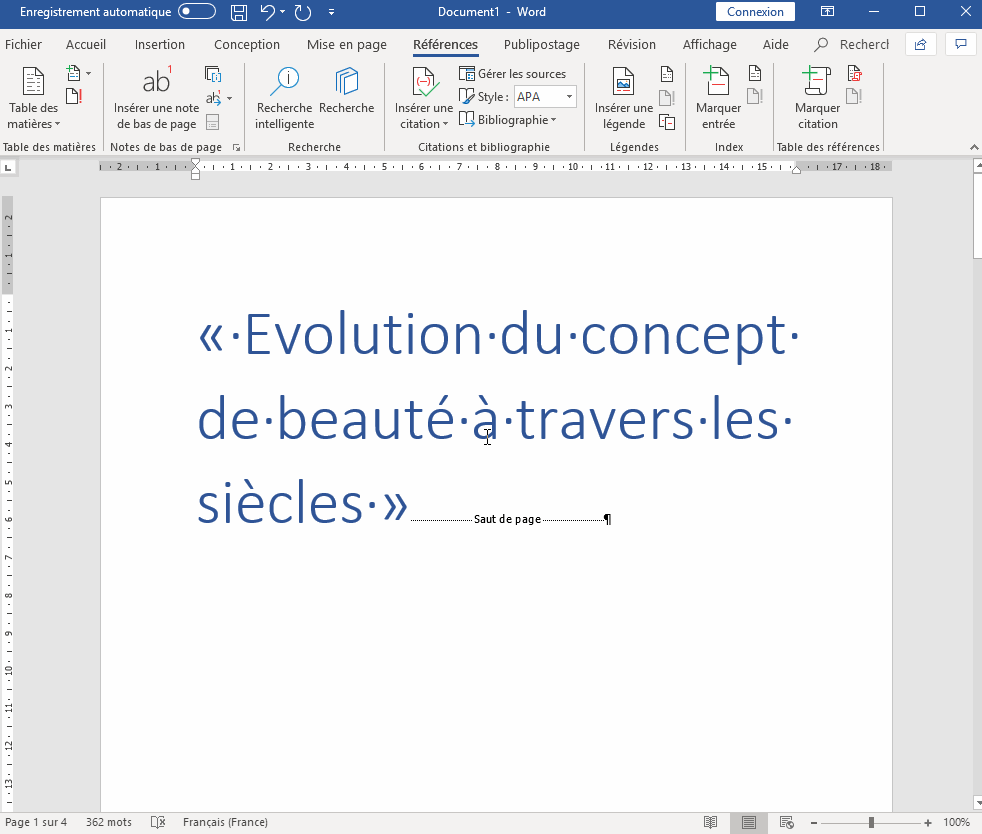Click the 362 mots word count
This screenshot has width=982, height=834.
pos(109,822)
